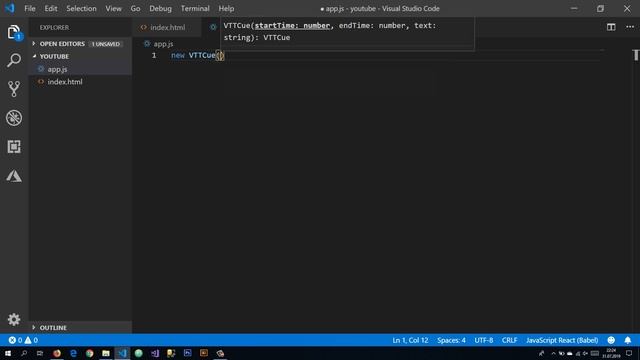The width and height of the screenshot is (640, 360).
Task: Open the Source Control view
Action: 14,89
